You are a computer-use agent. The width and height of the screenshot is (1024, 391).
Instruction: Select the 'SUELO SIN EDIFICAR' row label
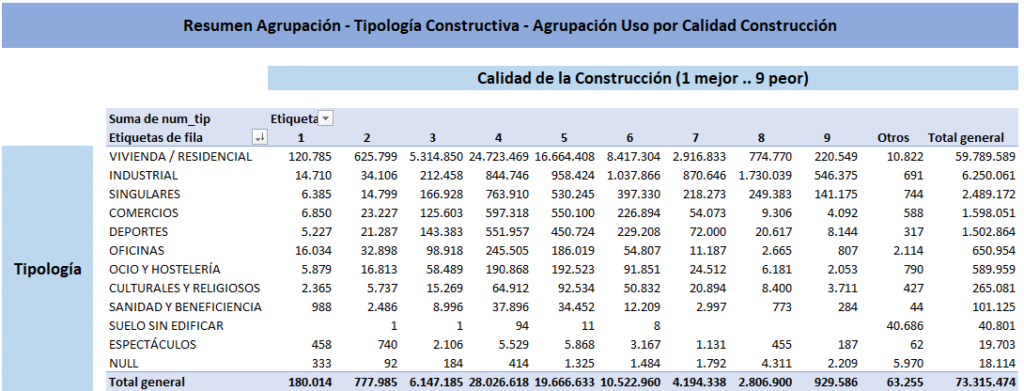166,326
